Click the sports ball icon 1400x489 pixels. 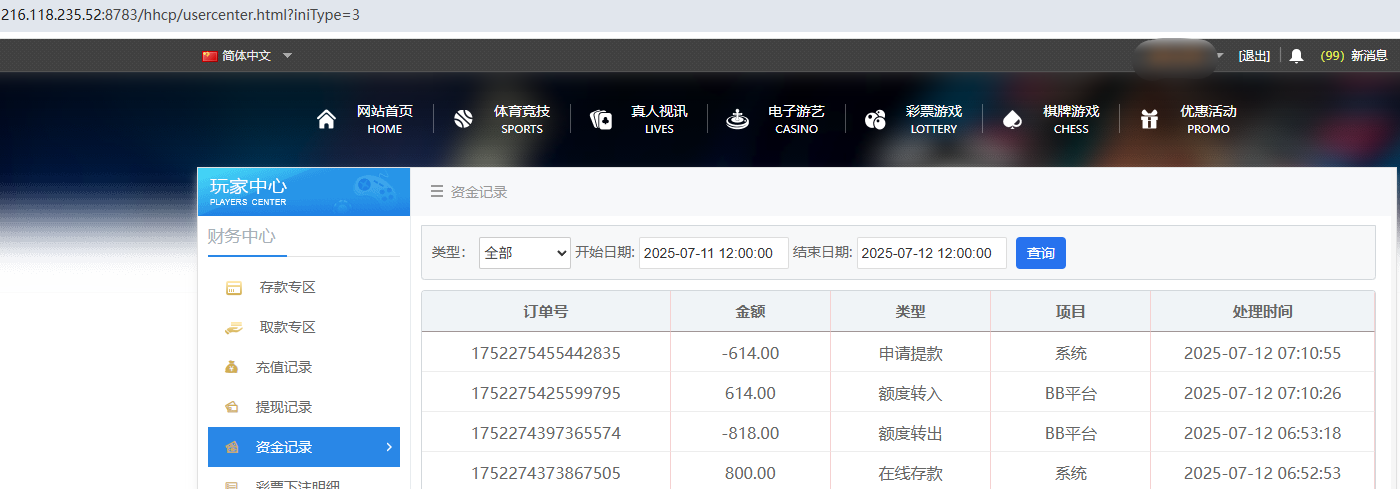(x=463, y=120)
